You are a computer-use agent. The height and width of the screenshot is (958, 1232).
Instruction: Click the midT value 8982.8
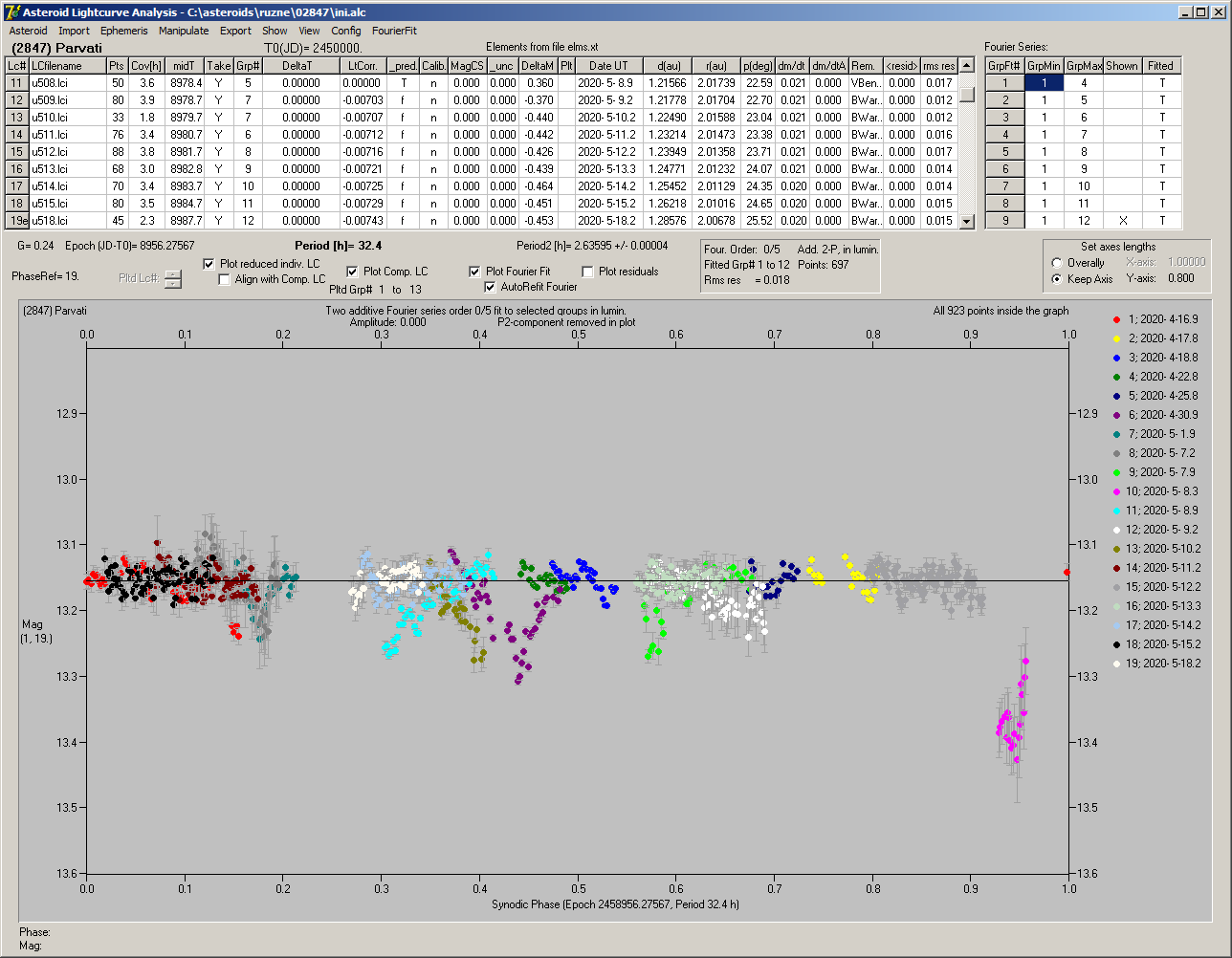186,169
